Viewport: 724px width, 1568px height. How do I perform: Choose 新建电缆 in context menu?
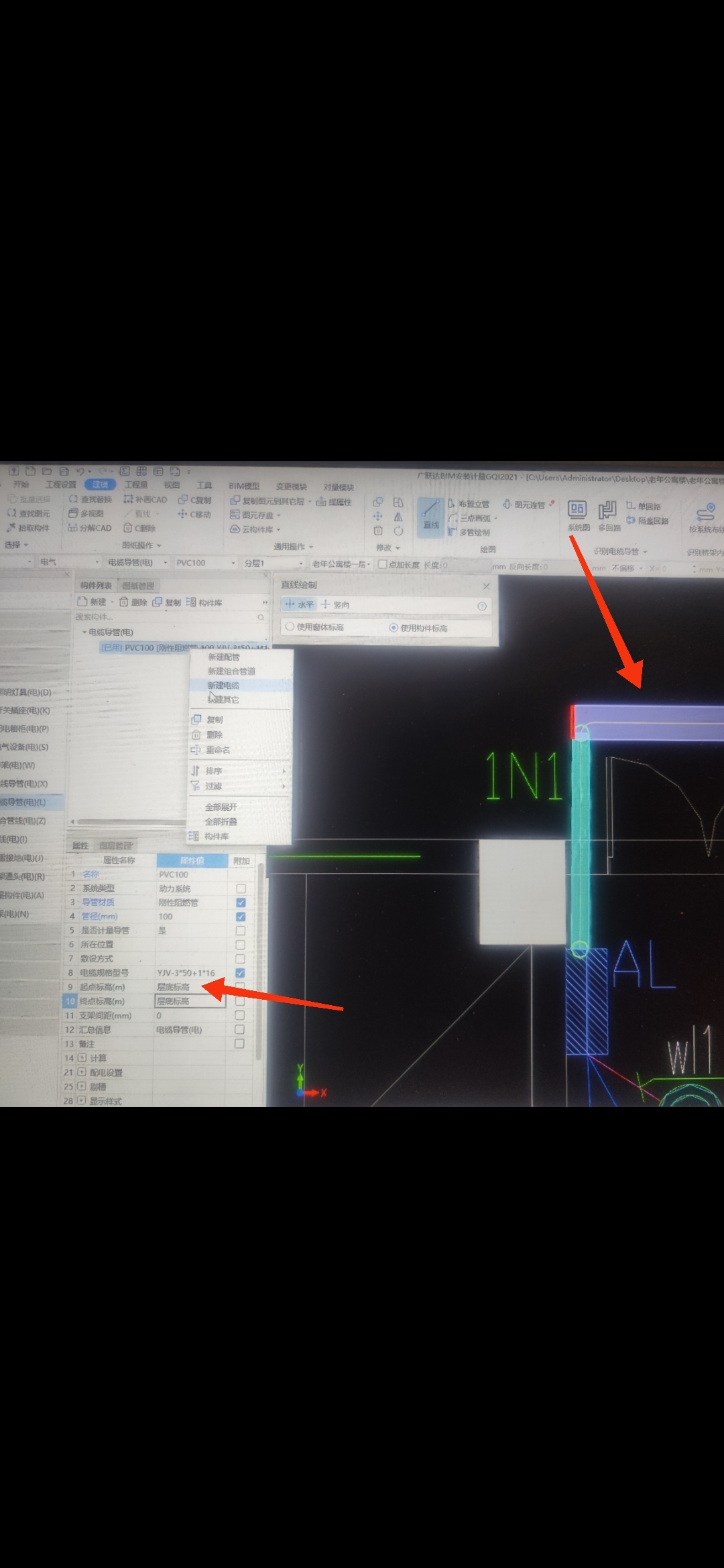223,685
